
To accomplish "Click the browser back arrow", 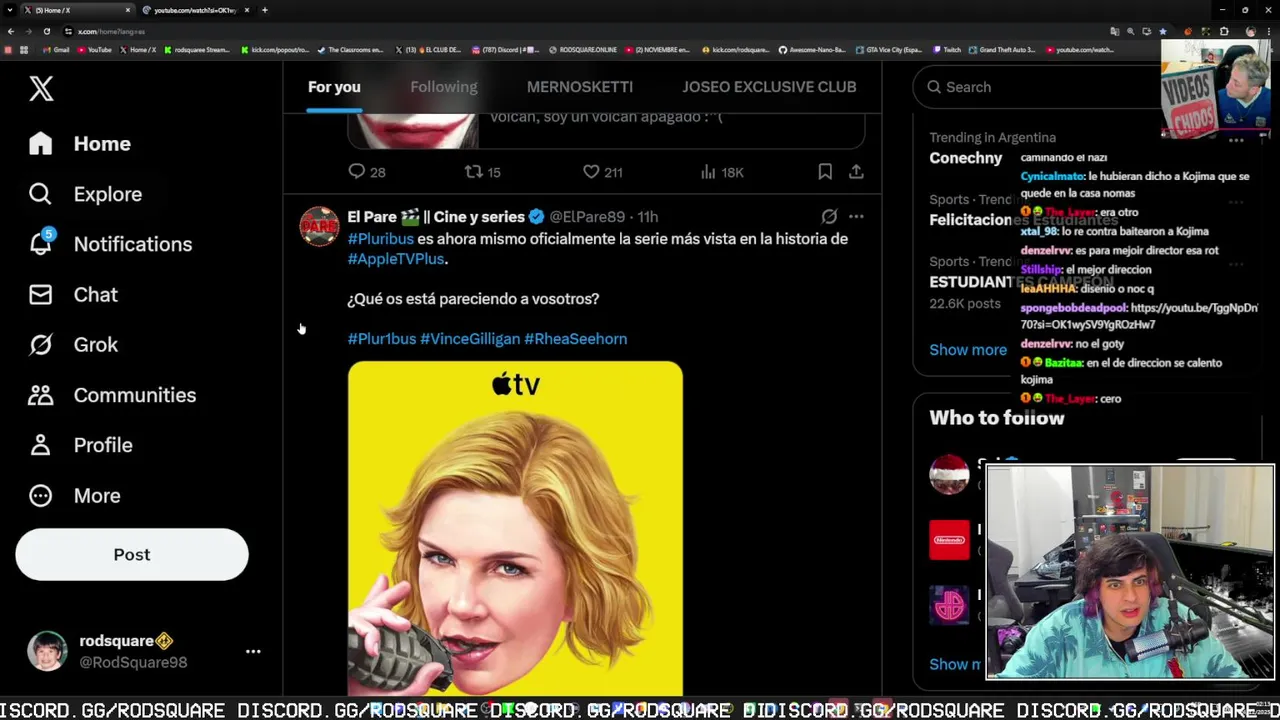I will point(11,32).
